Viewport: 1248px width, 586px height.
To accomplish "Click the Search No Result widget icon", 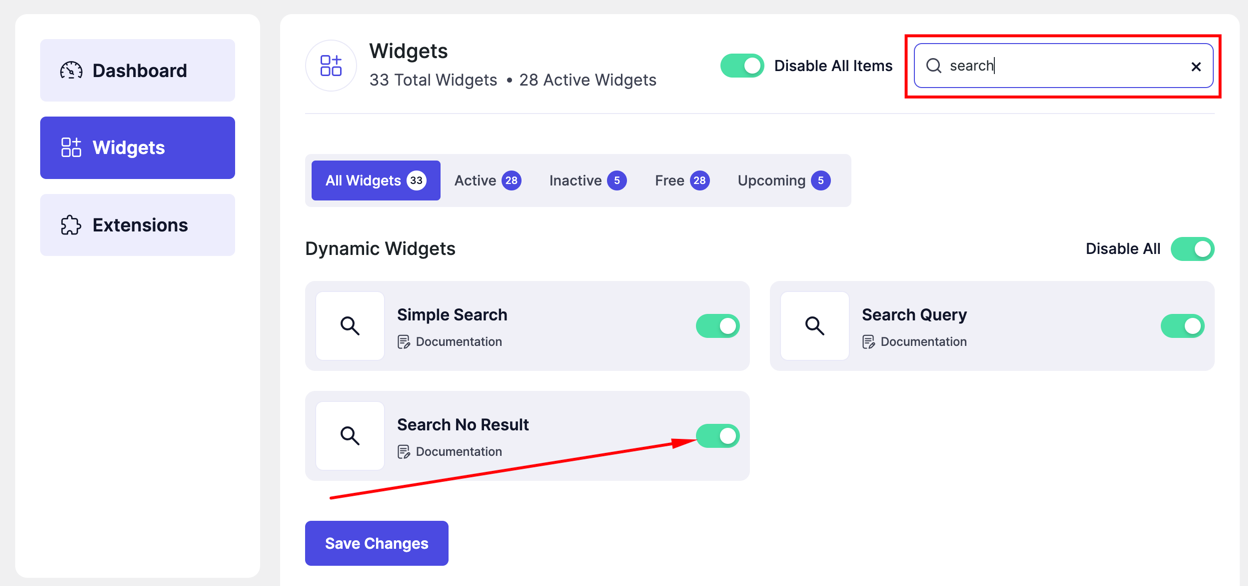I will coord(350,436).
